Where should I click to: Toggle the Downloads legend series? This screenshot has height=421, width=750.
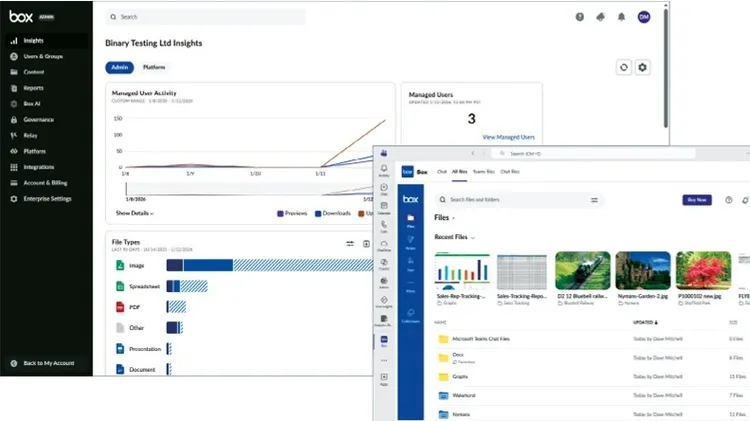[x=335, y=213]
